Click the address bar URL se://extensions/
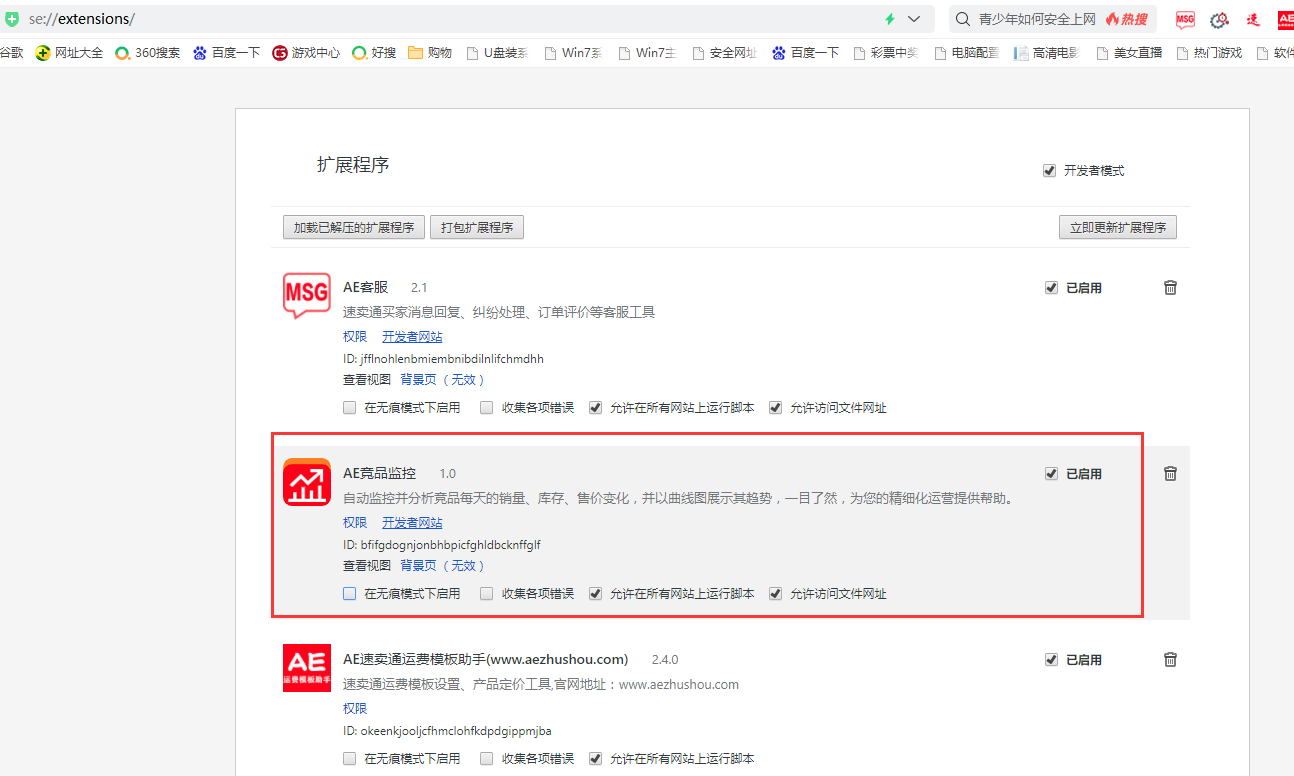Viewport: 1294px width, 776px height. click(x=82, y=19)
